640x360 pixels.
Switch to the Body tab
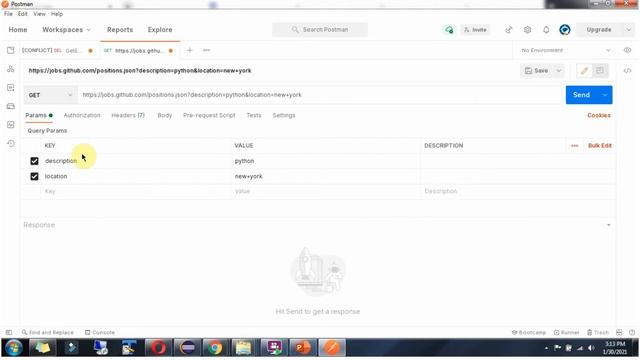165,116
